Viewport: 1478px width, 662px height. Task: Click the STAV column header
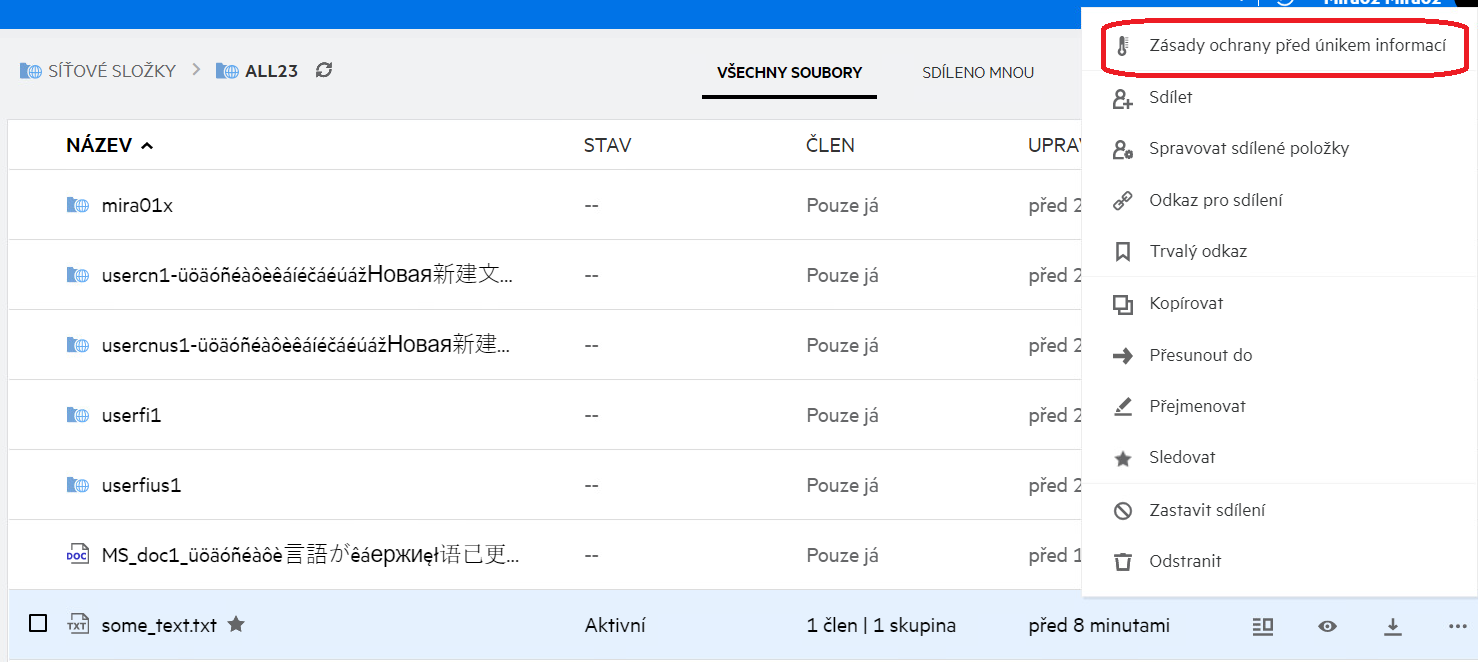(607, 146)
